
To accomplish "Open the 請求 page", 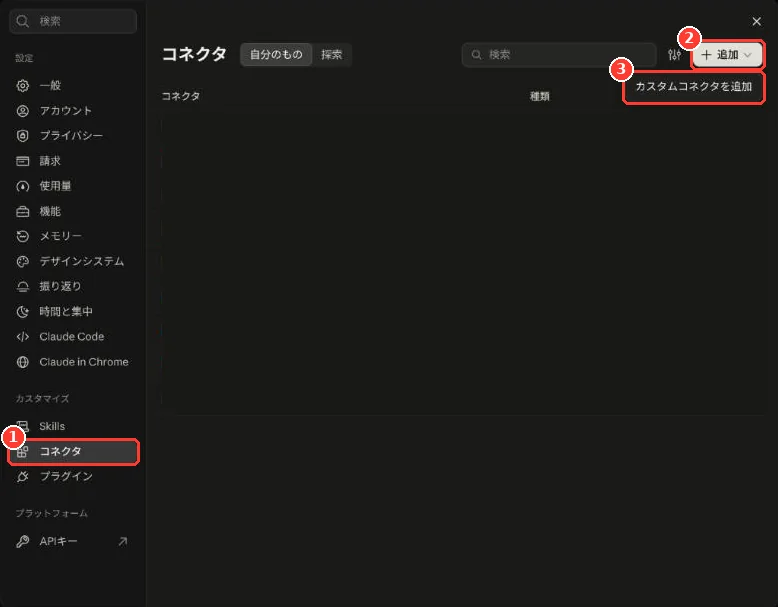I will pyautogui.click(x=73, y=161).
